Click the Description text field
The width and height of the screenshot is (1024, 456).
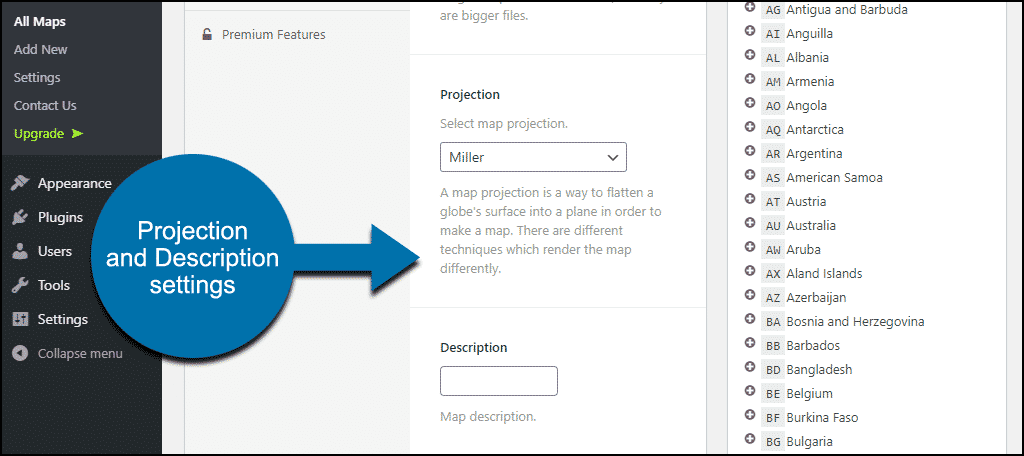pos(499,381)
